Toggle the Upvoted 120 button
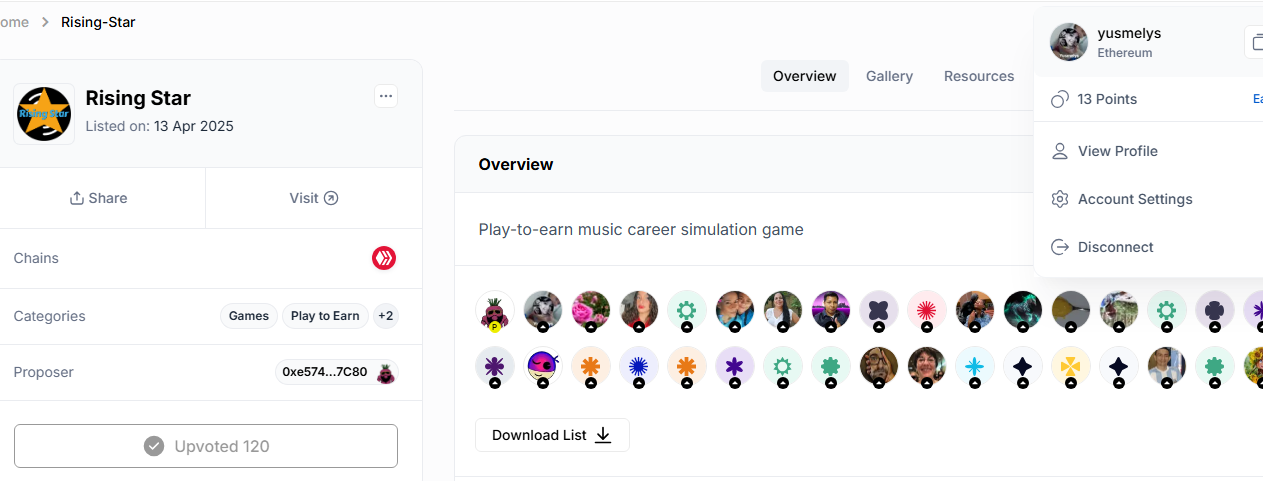This screenshot has width=1263, height=481. [206, 446]
